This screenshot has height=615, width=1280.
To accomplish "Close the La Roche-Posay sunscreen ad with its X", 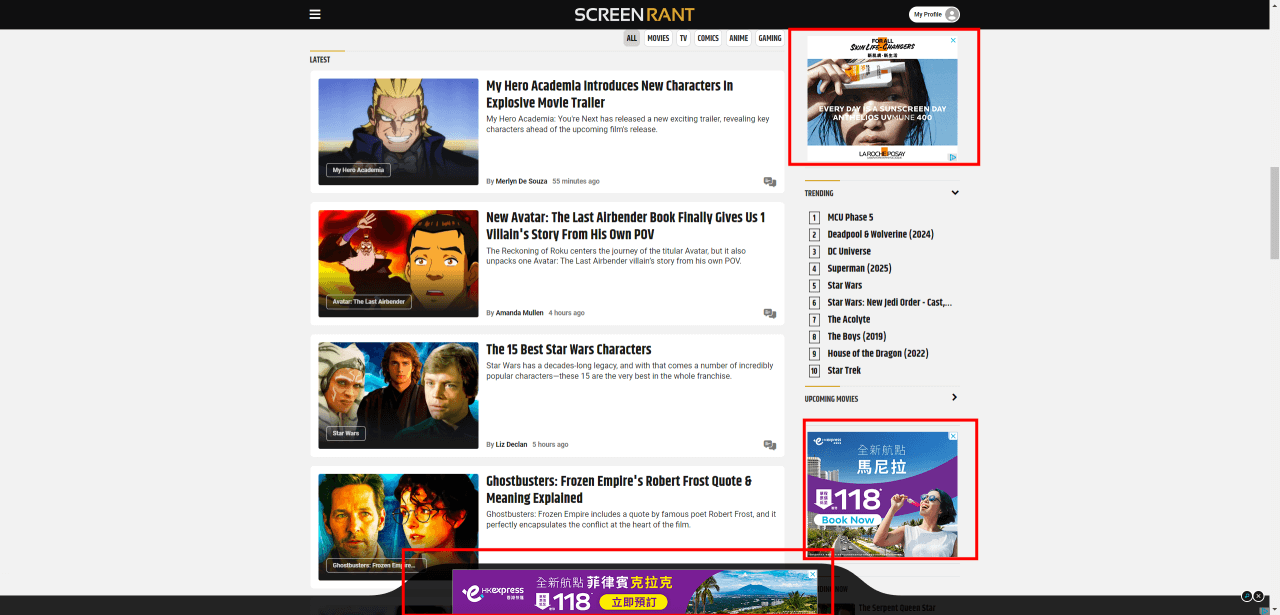I will click(953, 41).
